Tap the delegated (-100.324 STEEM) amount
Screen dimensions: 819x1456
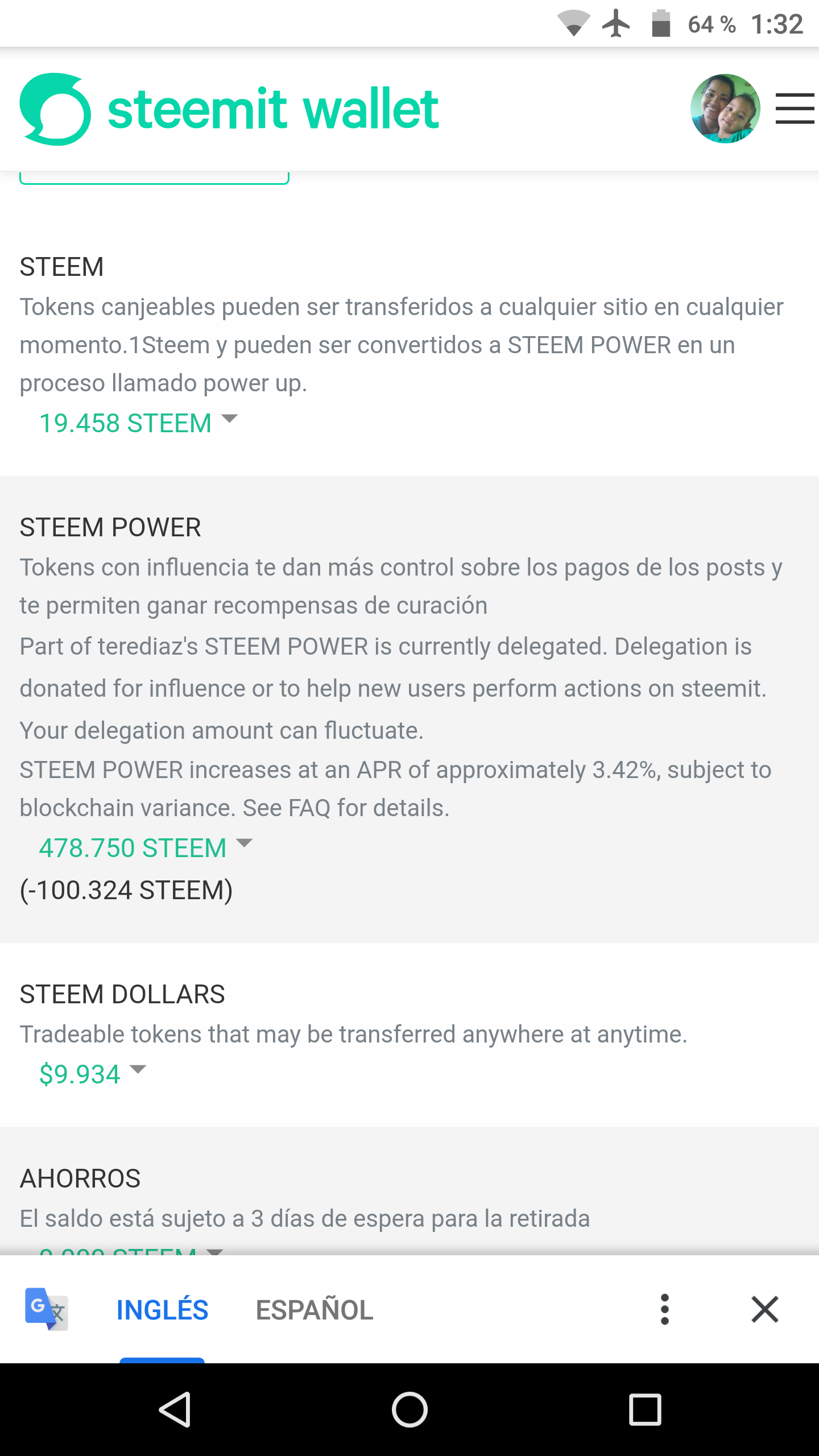tap(126, 890)
